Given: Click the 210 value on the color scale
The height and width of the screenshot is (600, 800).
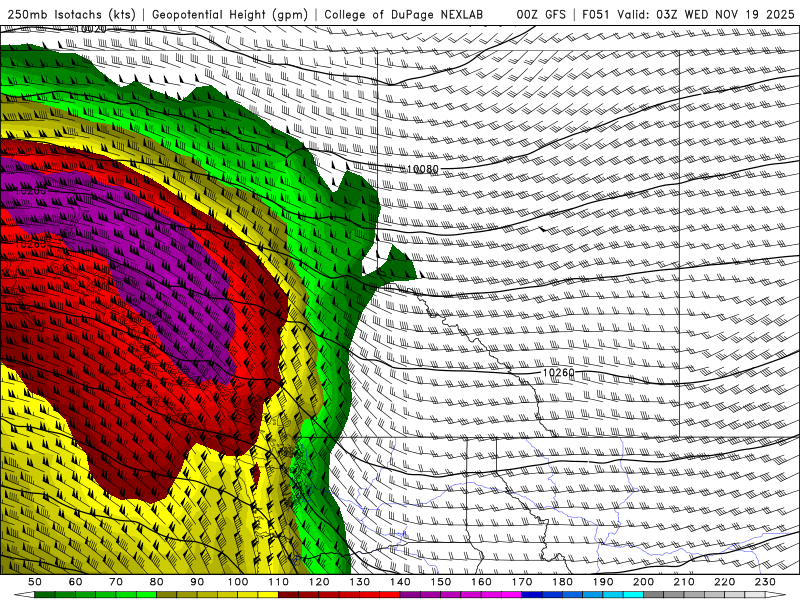Looking at the screenshot, I should [x=684, y=582].
